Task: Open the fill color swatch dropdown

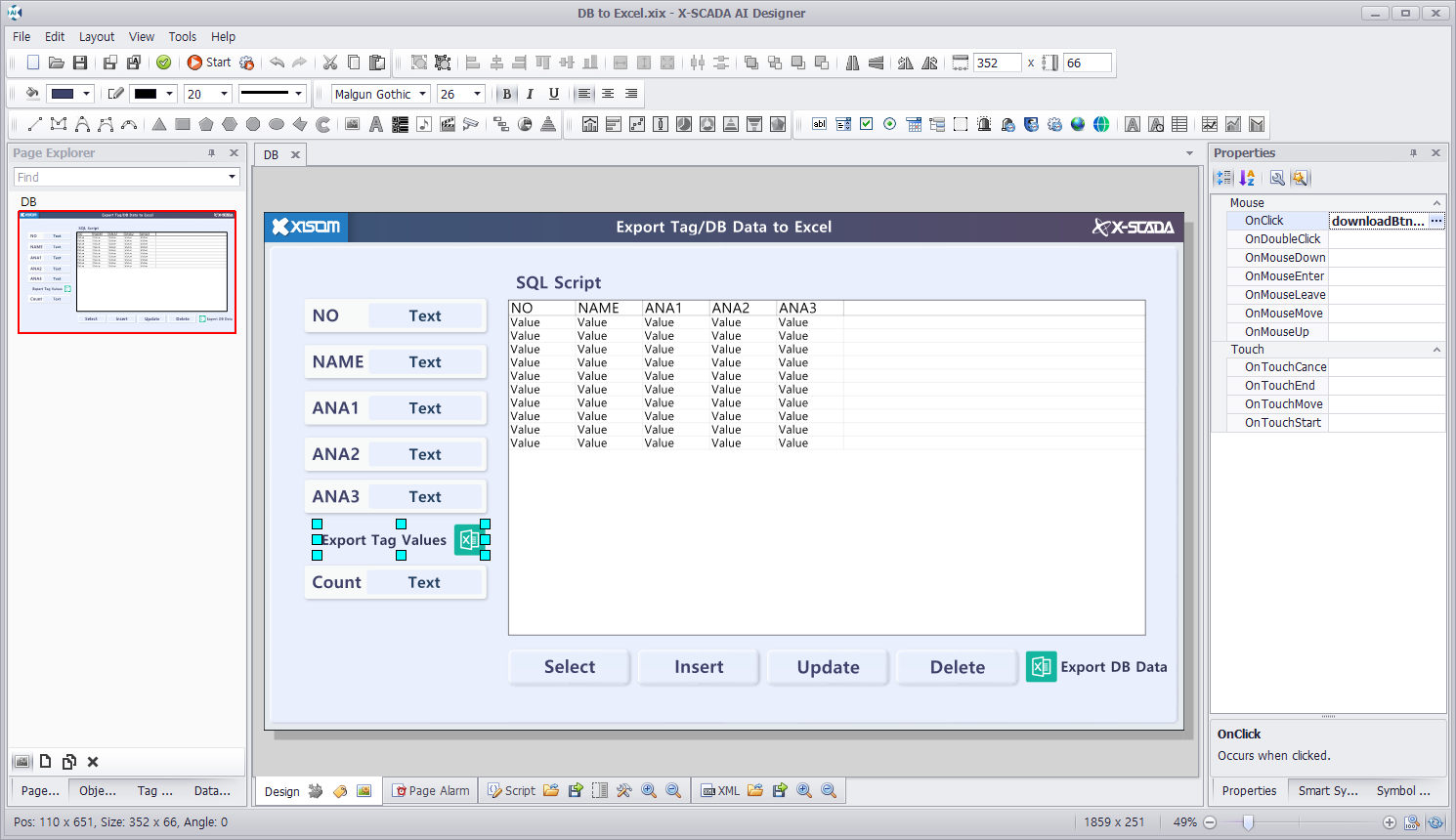Action: point(86,94)
